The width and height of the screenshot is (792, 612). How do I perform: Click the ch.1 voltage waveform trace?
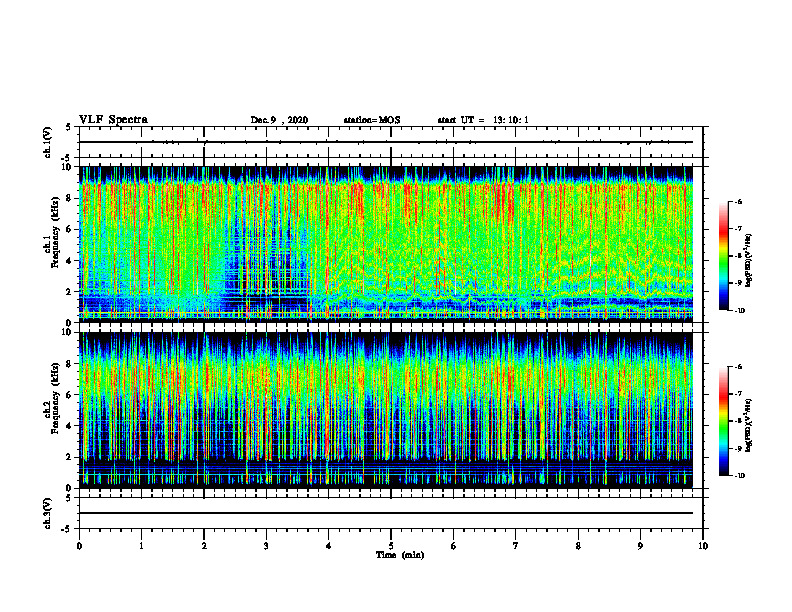[x=386, y=142]
